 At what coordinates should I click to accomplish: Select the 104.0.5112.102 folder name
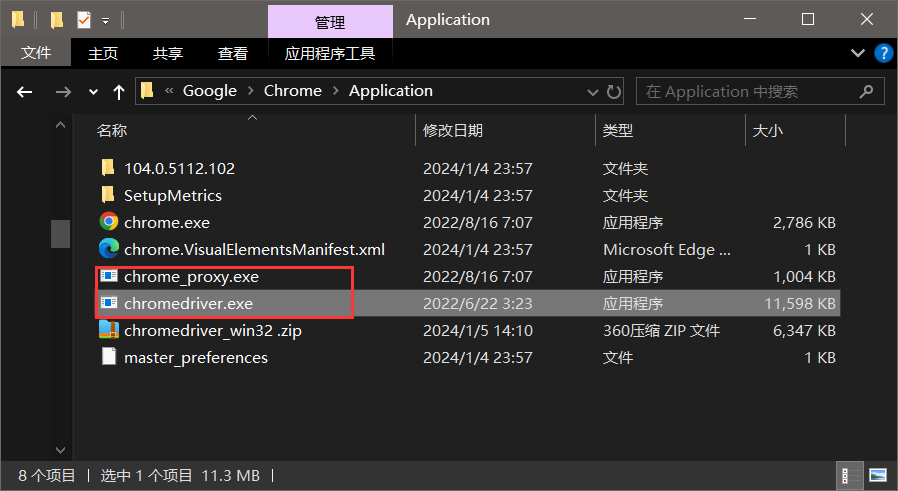(x=179, y=168)
